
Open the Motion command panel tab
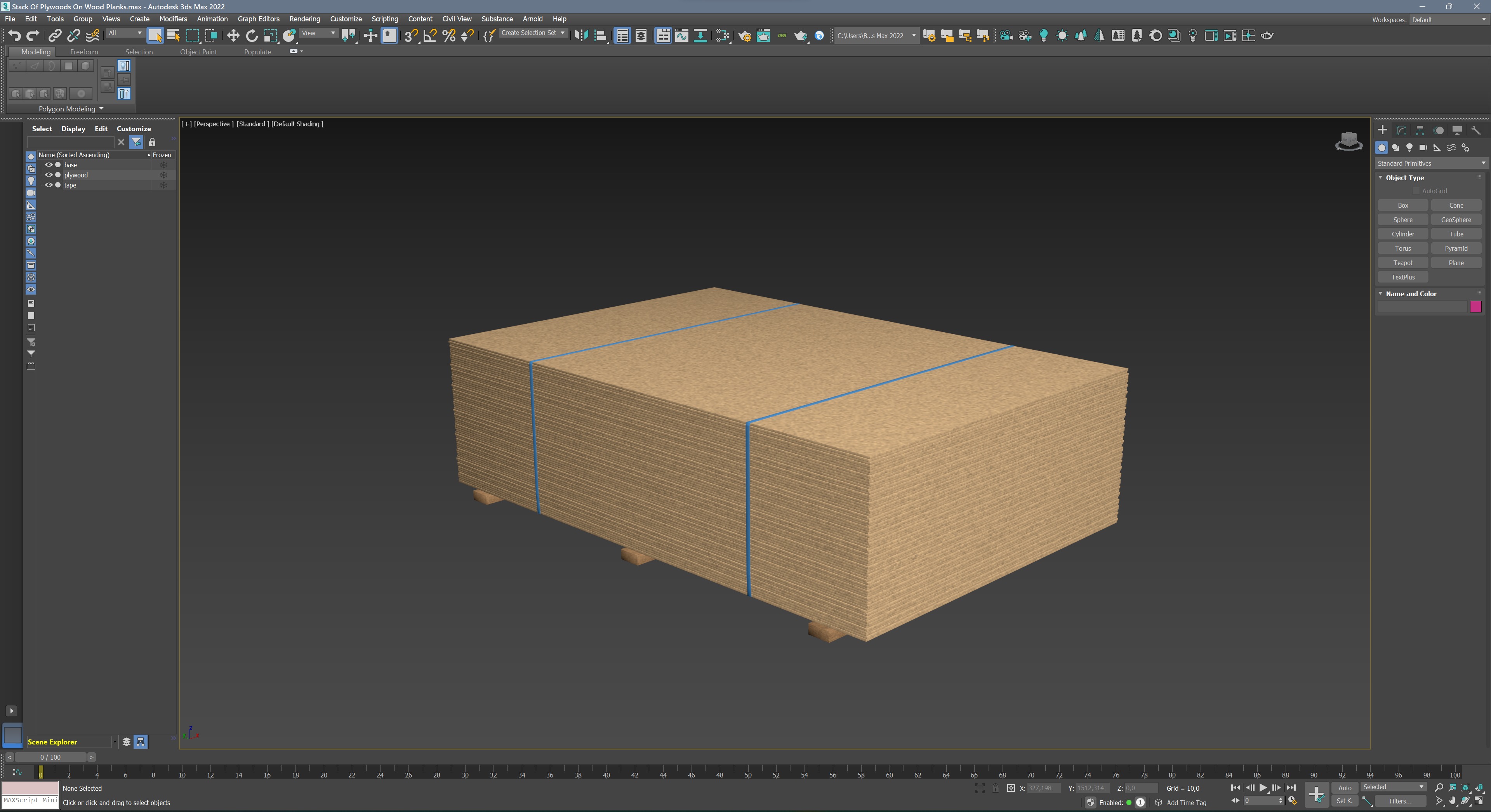pyautogui.click(x=1438, y=130)
